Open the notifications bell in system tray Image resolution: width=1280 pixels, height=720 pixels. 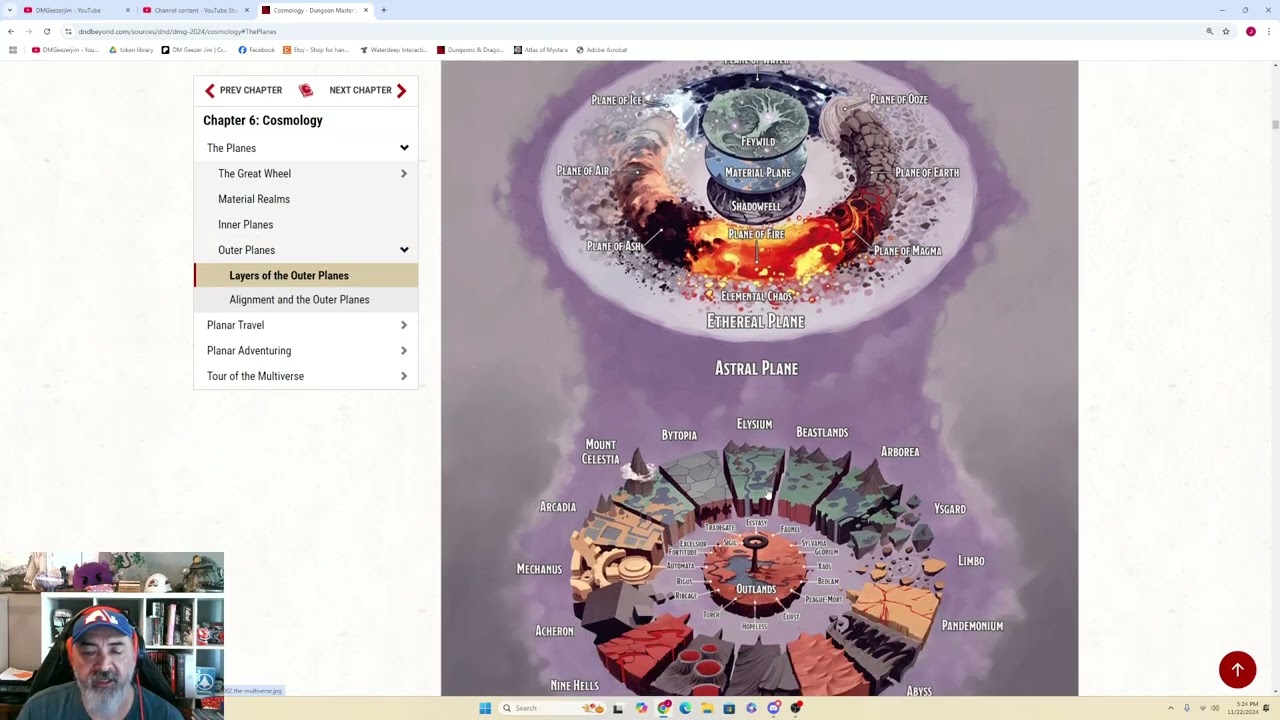(1266, 708)
